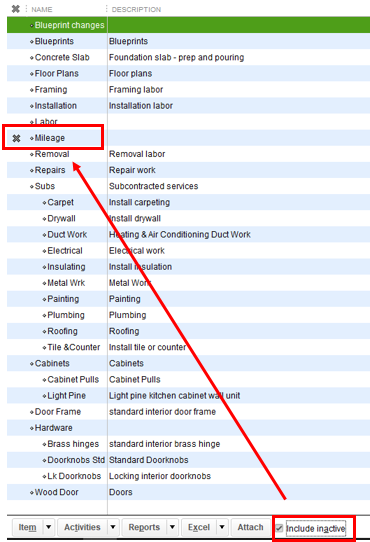Select the Painting sub-item name
Screen dimensions: 370x542
point(63,299)
